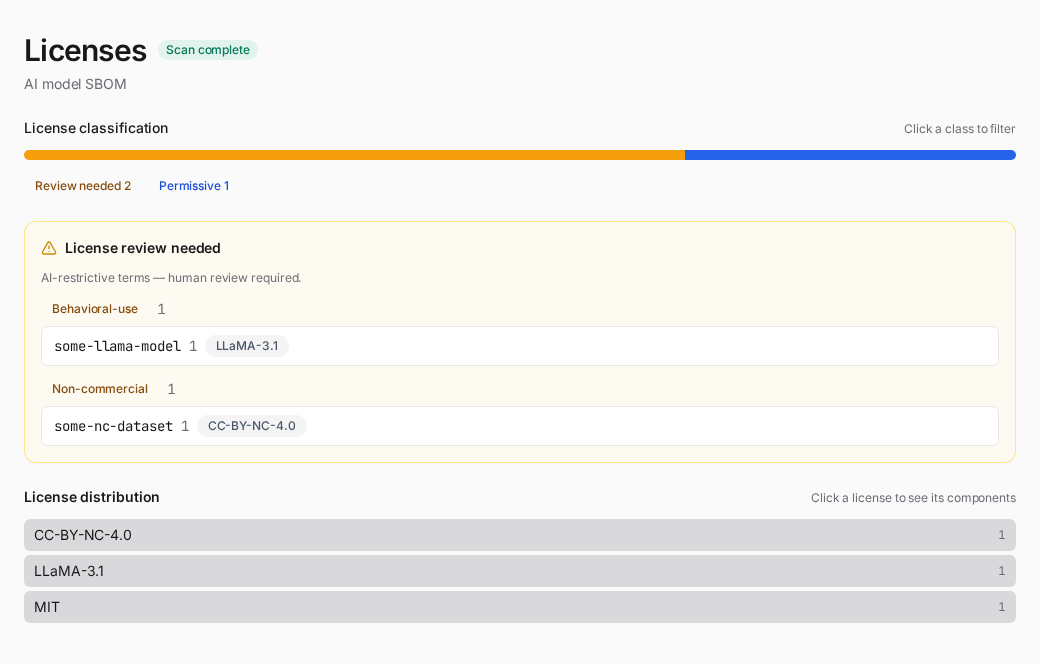Click the License review needed heading

pos(143,248)
